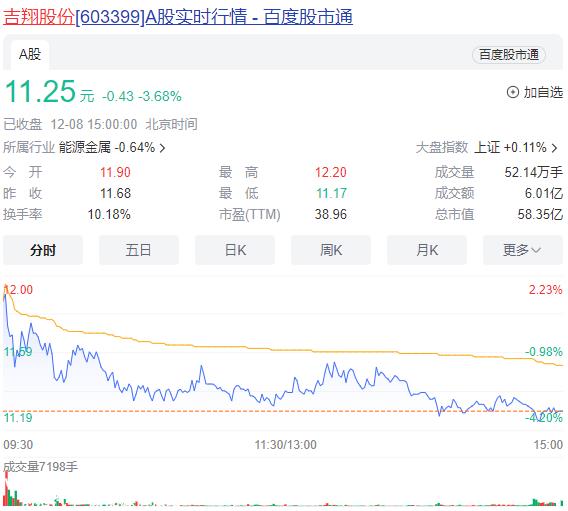The width and height of the screenshot is (568, 511).
Task: Expand market index with the chevron after +0.11%
Action: 554,148
